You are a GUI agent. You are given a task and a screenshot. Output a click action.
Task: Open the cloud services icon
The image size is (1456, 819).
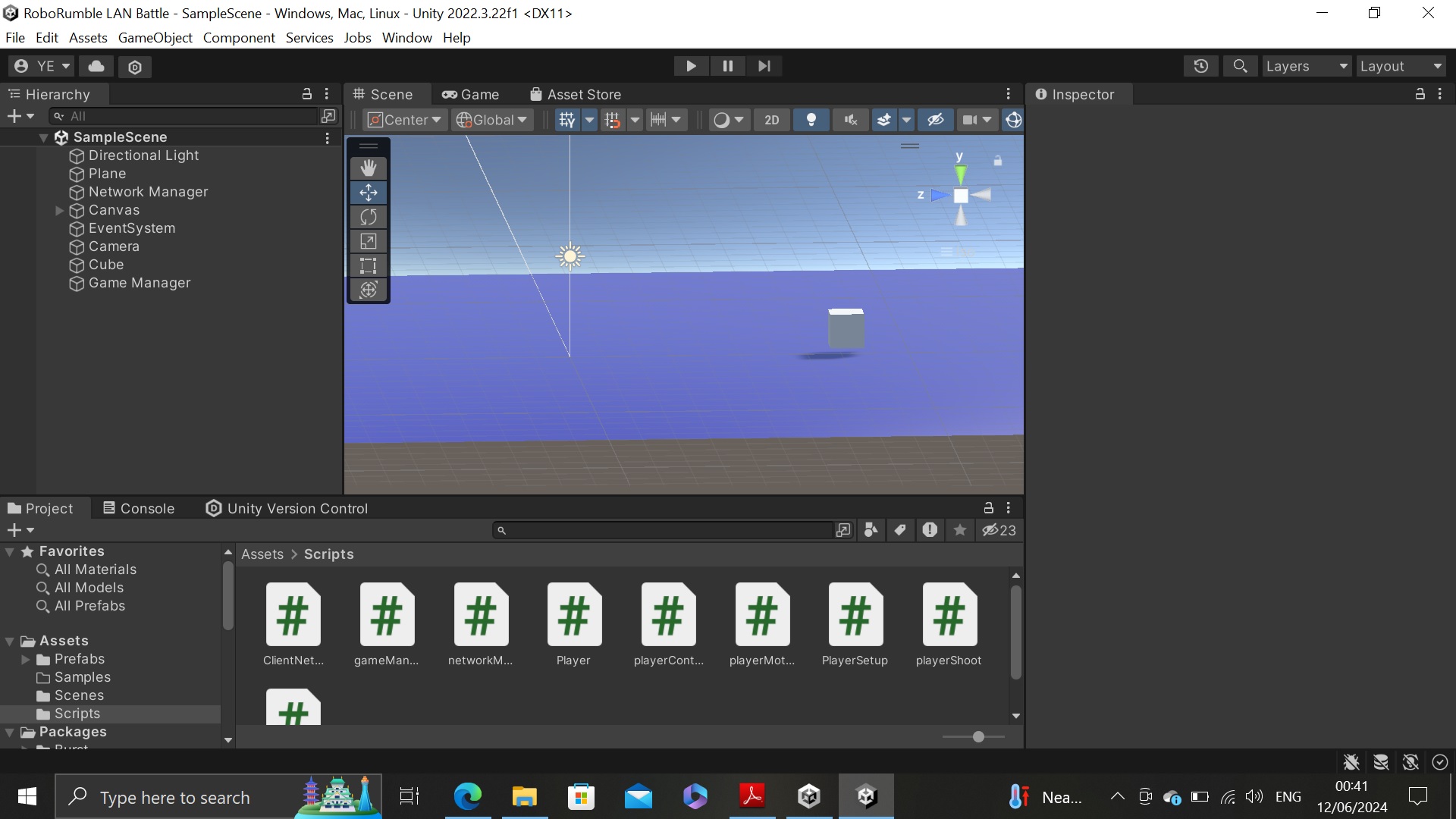[x=96, y=66]
